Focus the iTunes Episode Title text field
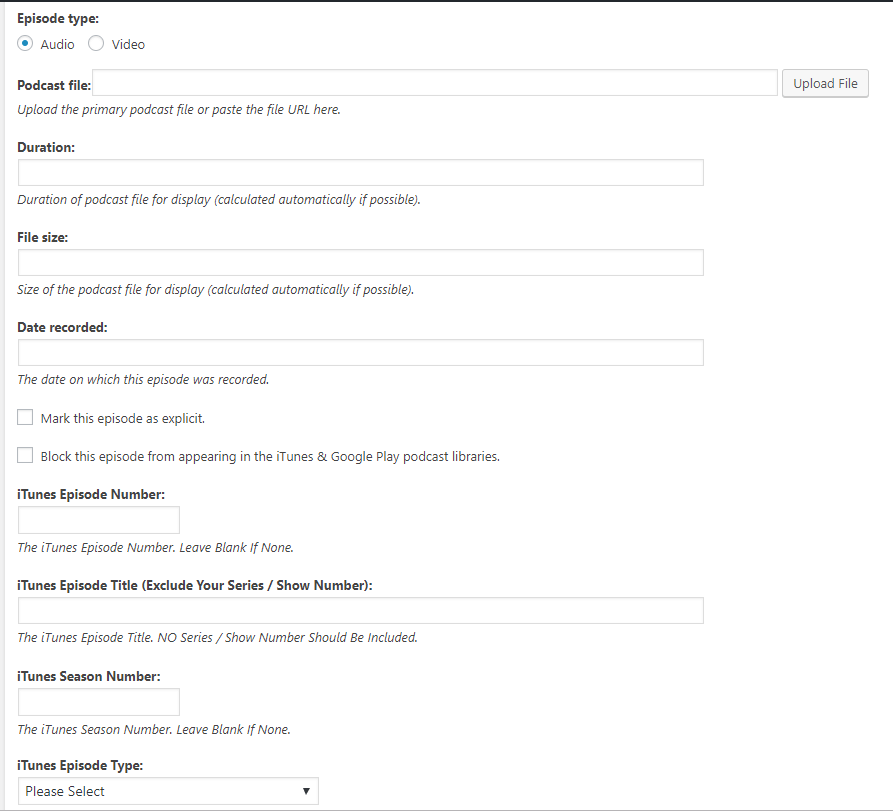Viewport: 893px width, 812px height. click(x=360, y=611)
